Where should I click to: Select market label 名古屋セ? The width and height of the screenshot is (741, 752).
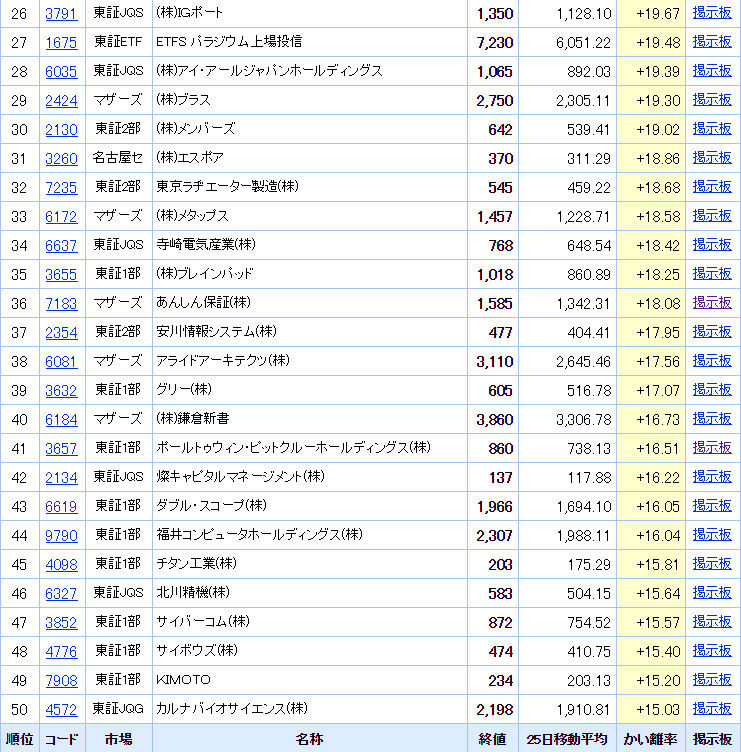click(118, 158)
